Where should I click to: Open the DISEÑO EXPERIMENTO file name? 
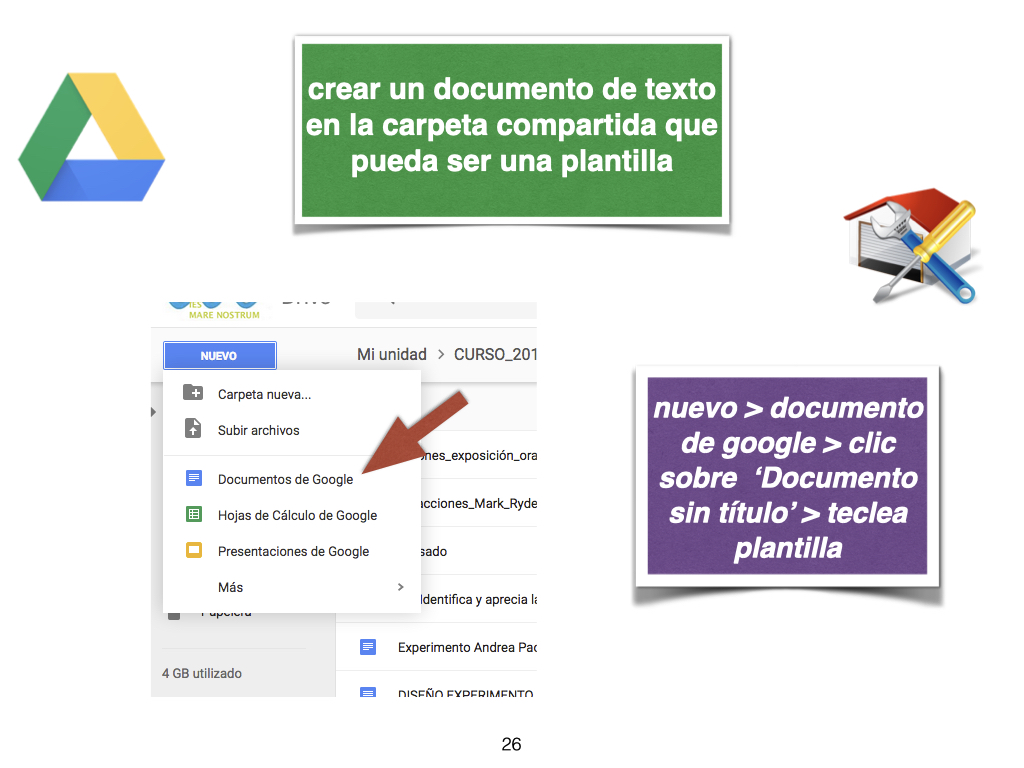tap(465, 692)
